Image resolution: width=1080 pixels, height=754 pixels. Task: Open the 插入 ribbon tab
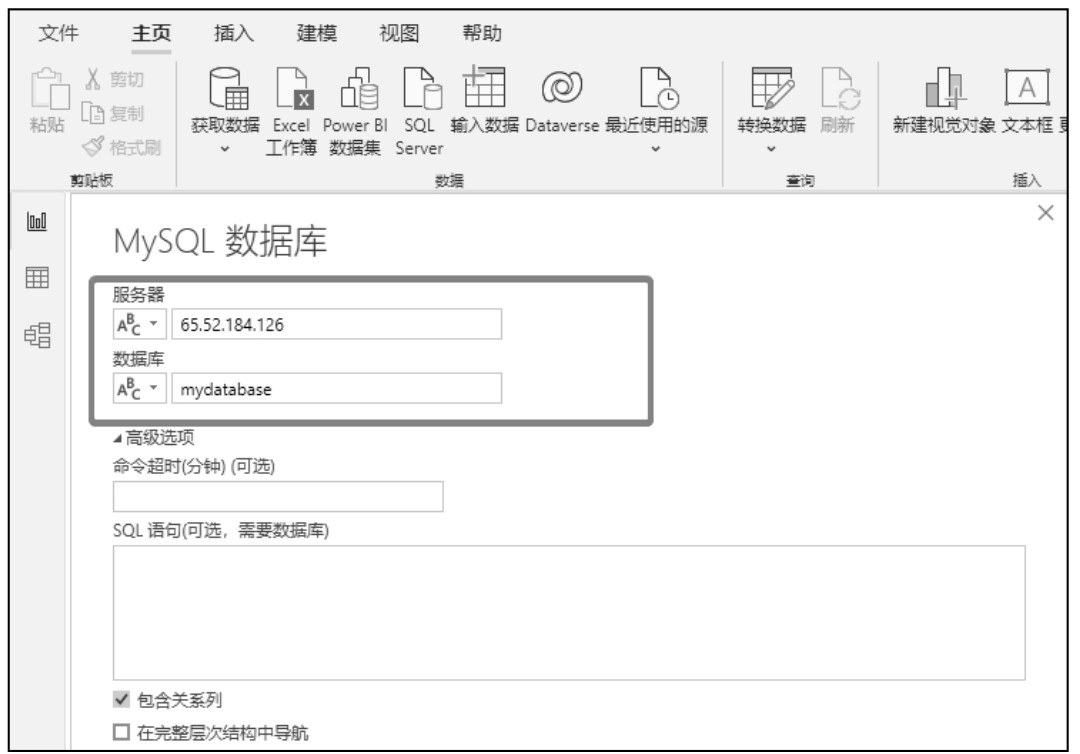pos(233,33)
